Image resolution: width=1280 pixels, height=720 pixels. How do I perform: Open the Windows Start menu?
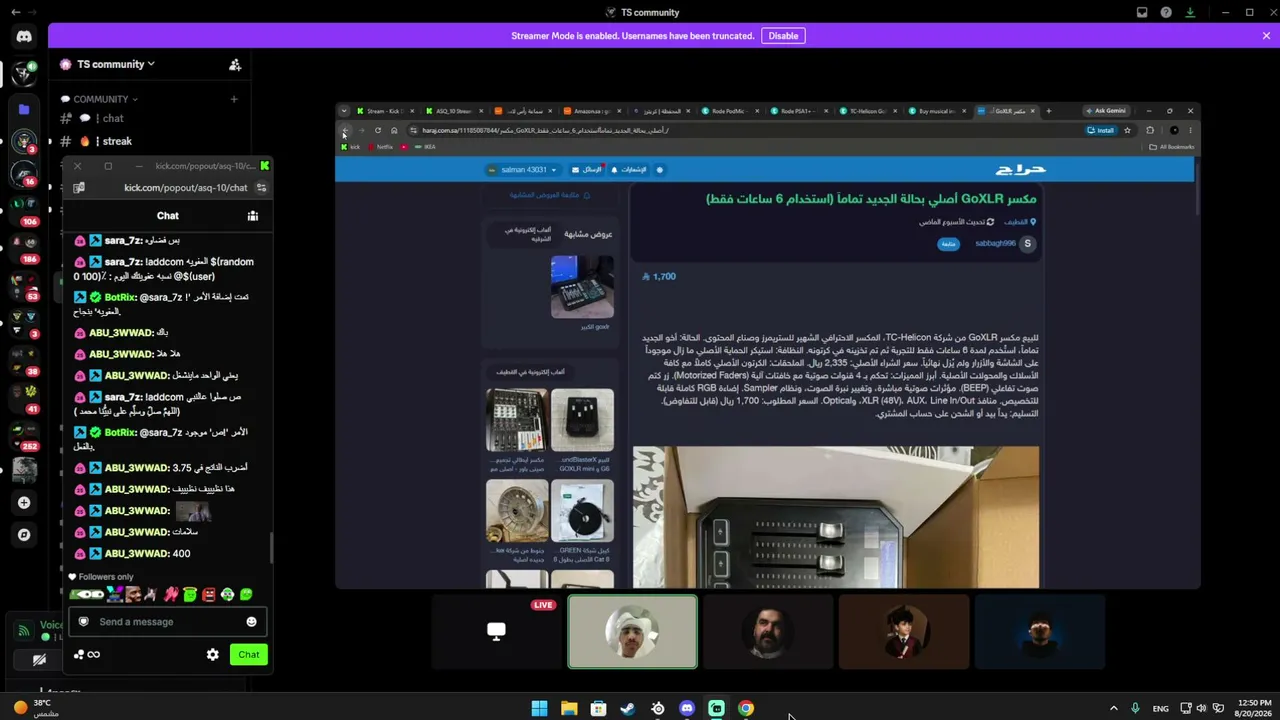pos(539,708)
